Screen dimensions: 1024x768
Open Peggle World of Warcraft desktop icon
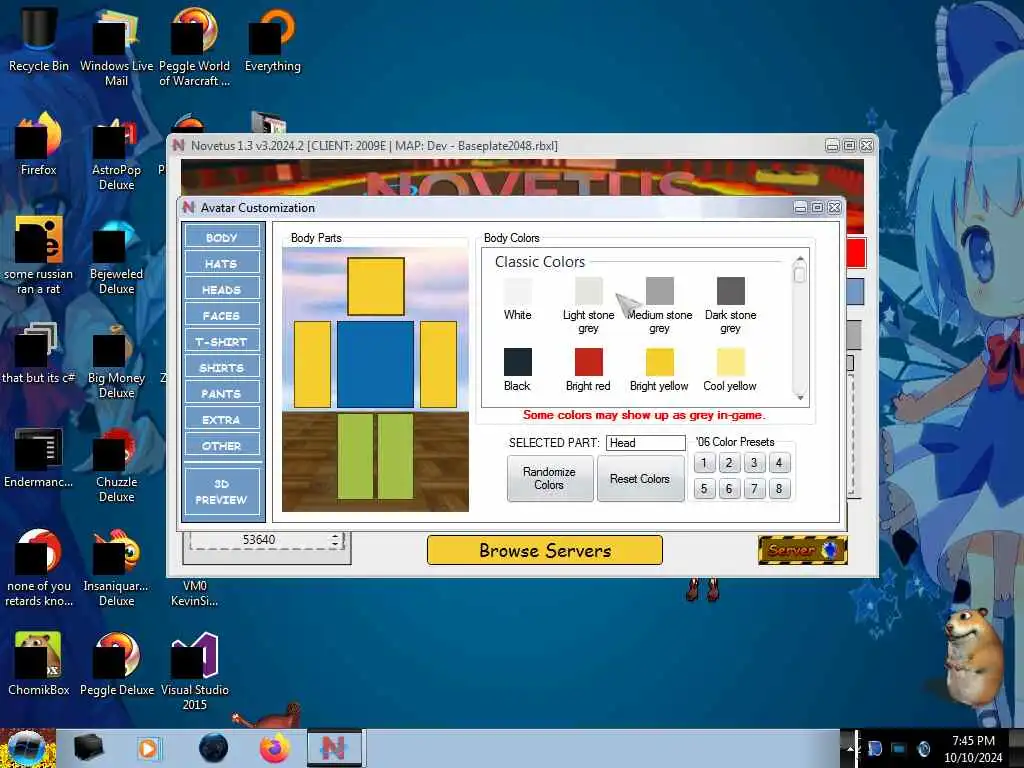point(195,48)
